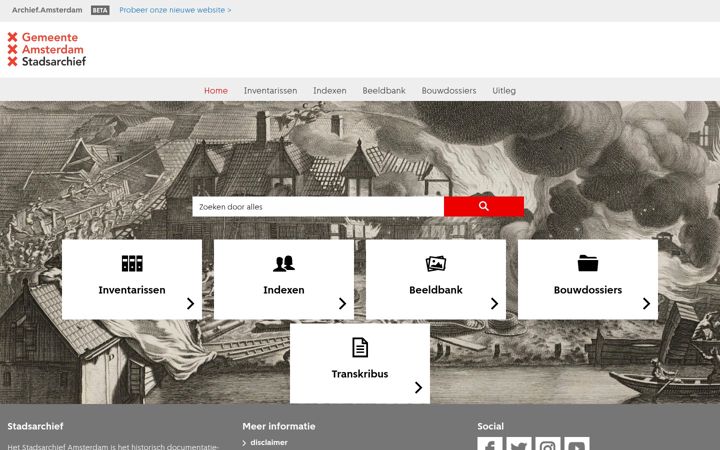Open the disclaimer footer link

[269, 443]
